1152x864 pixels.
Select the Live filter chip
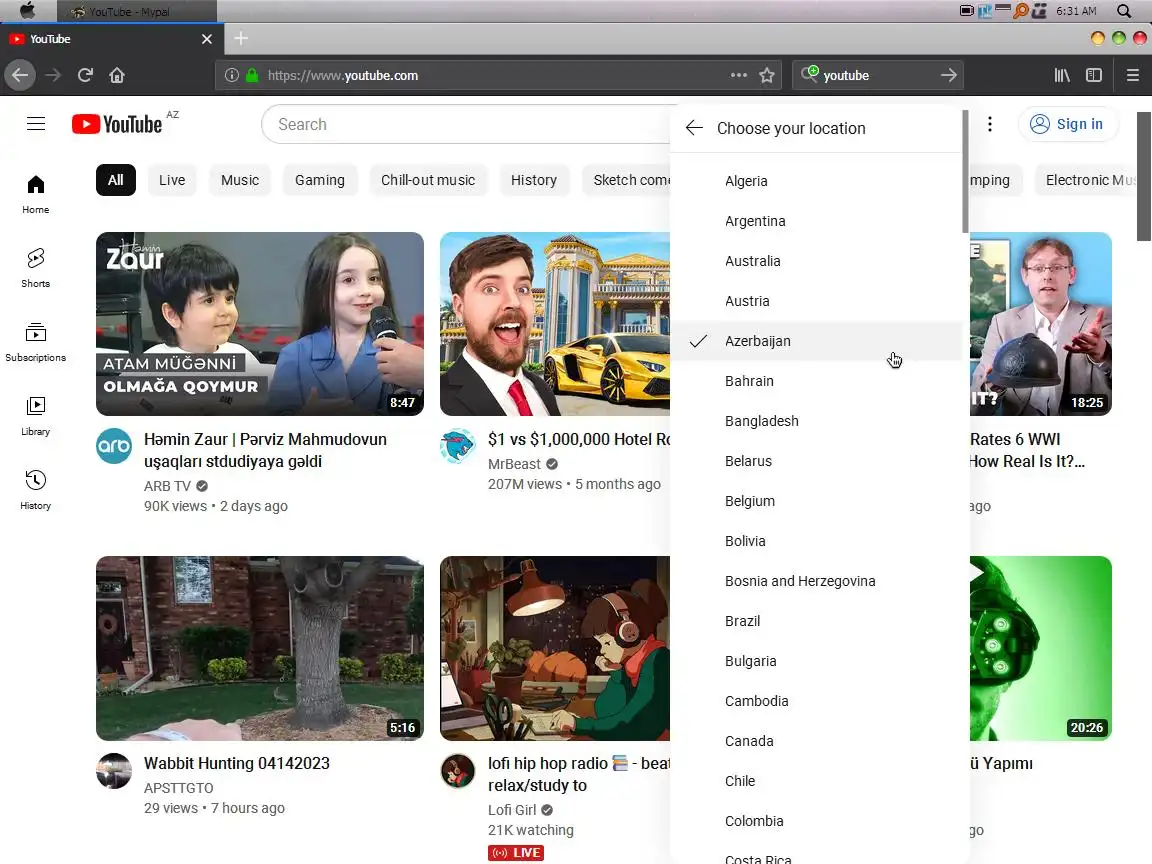tap(172, 180)
